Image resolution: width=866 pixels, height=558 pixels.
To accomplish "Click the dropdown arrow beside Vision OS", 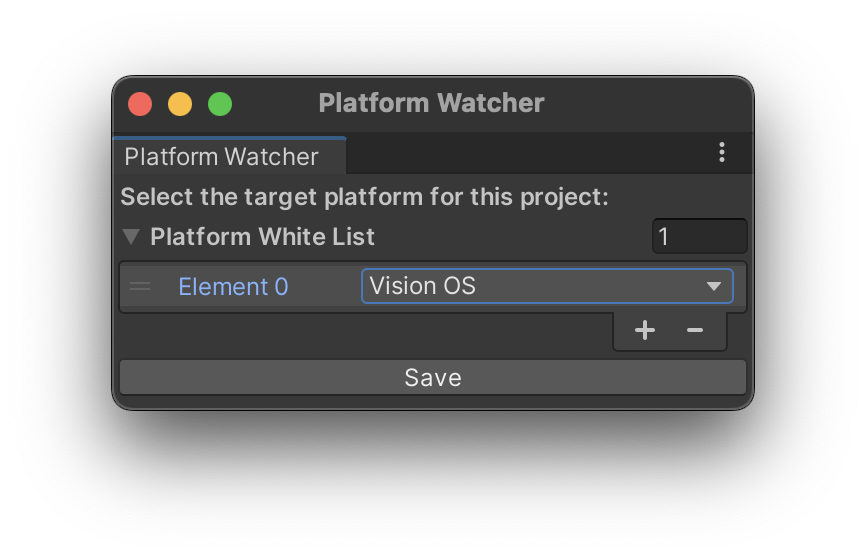I will tap(714, 286).
